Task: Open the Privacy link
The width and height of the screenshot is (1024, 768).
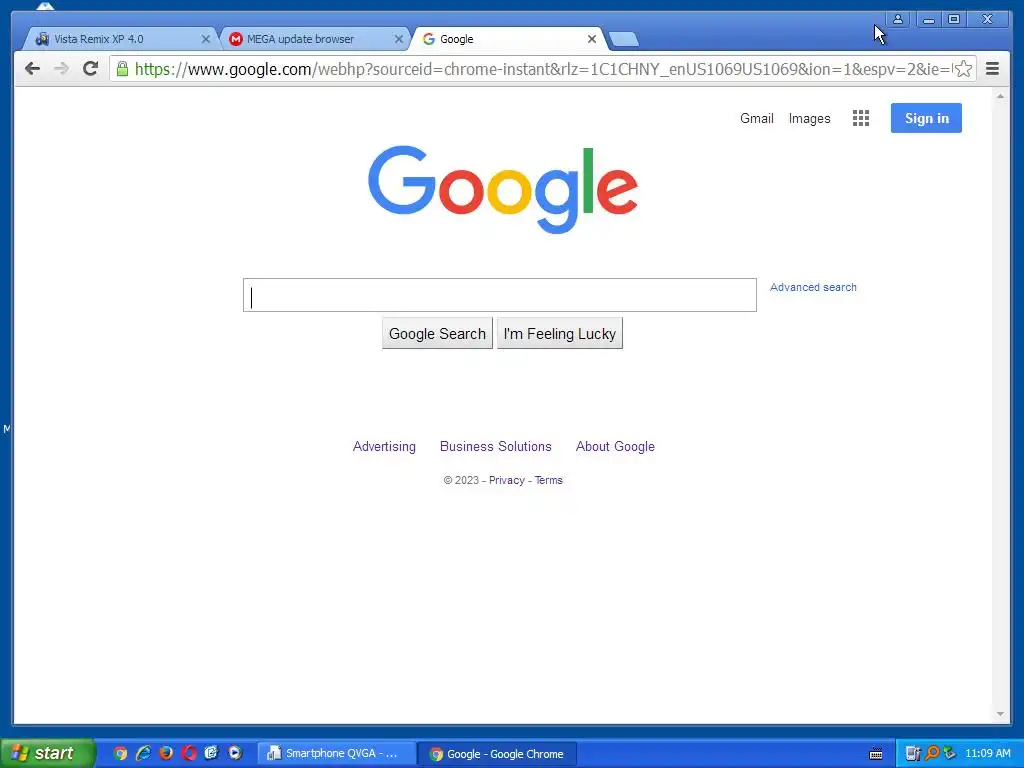Action: click(507, 480)
